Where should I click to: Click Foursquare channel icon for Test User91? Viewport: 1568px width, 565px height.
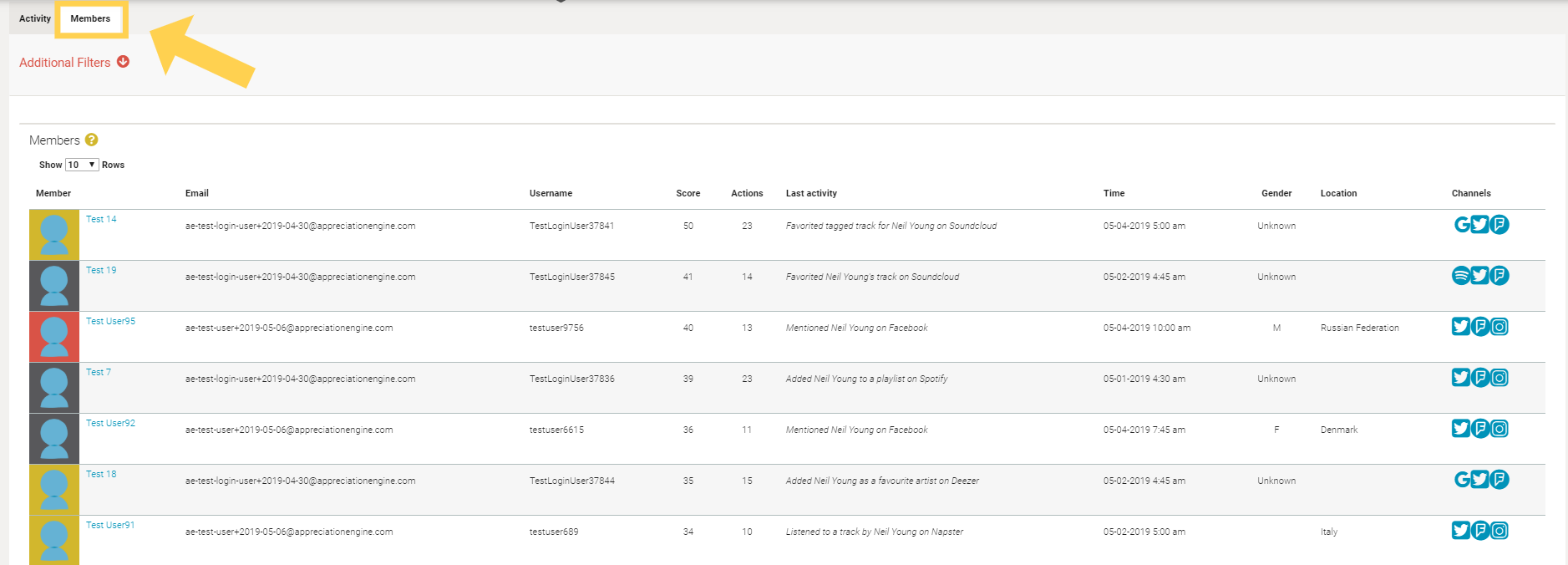click(x=1480, y=531)
